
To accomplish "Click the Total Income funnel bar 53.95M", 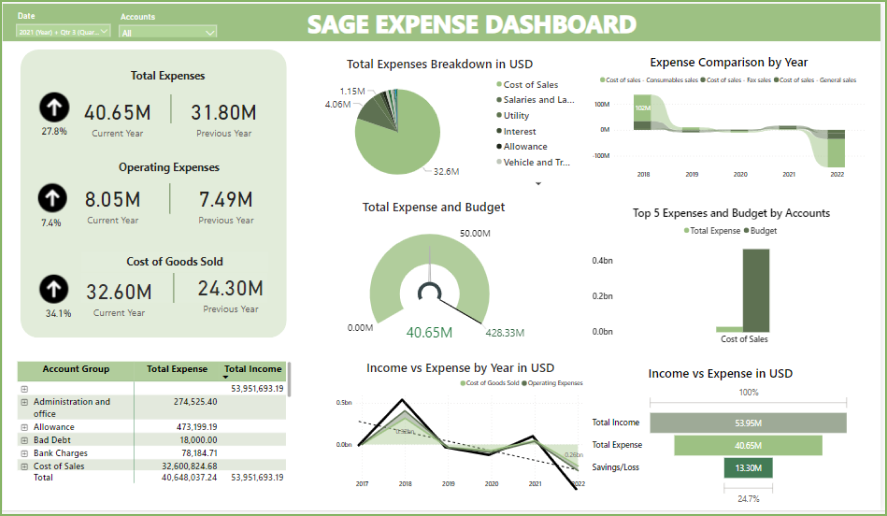I will point(748,423).
